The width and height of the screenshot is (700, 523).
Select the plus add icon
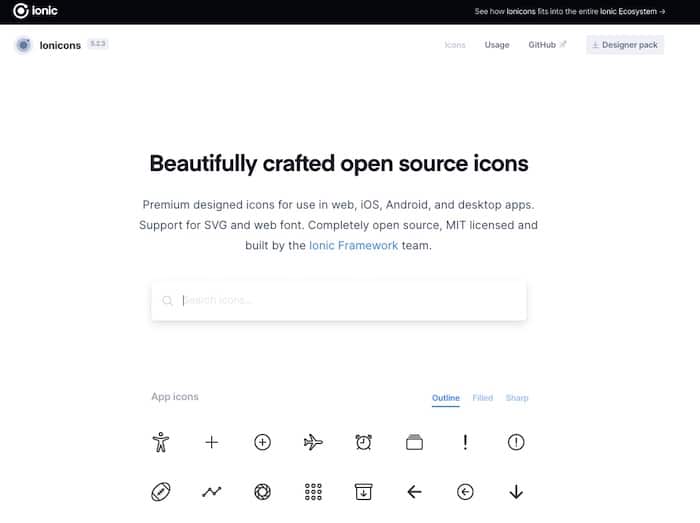tap(212, 442)
